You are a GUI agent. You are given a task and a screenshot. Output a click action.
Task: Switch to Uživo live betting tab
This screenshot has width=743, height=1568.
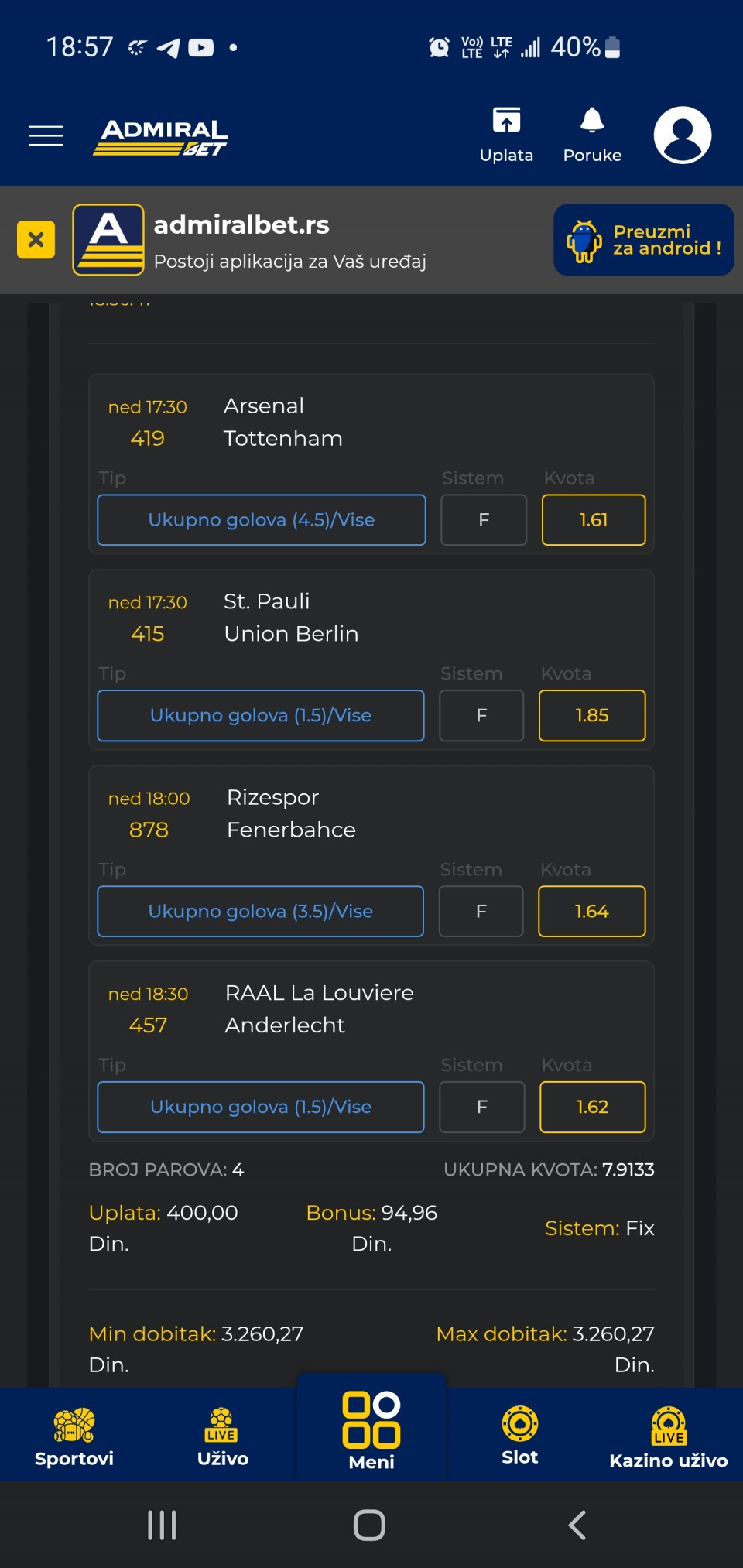[223, 1436]
